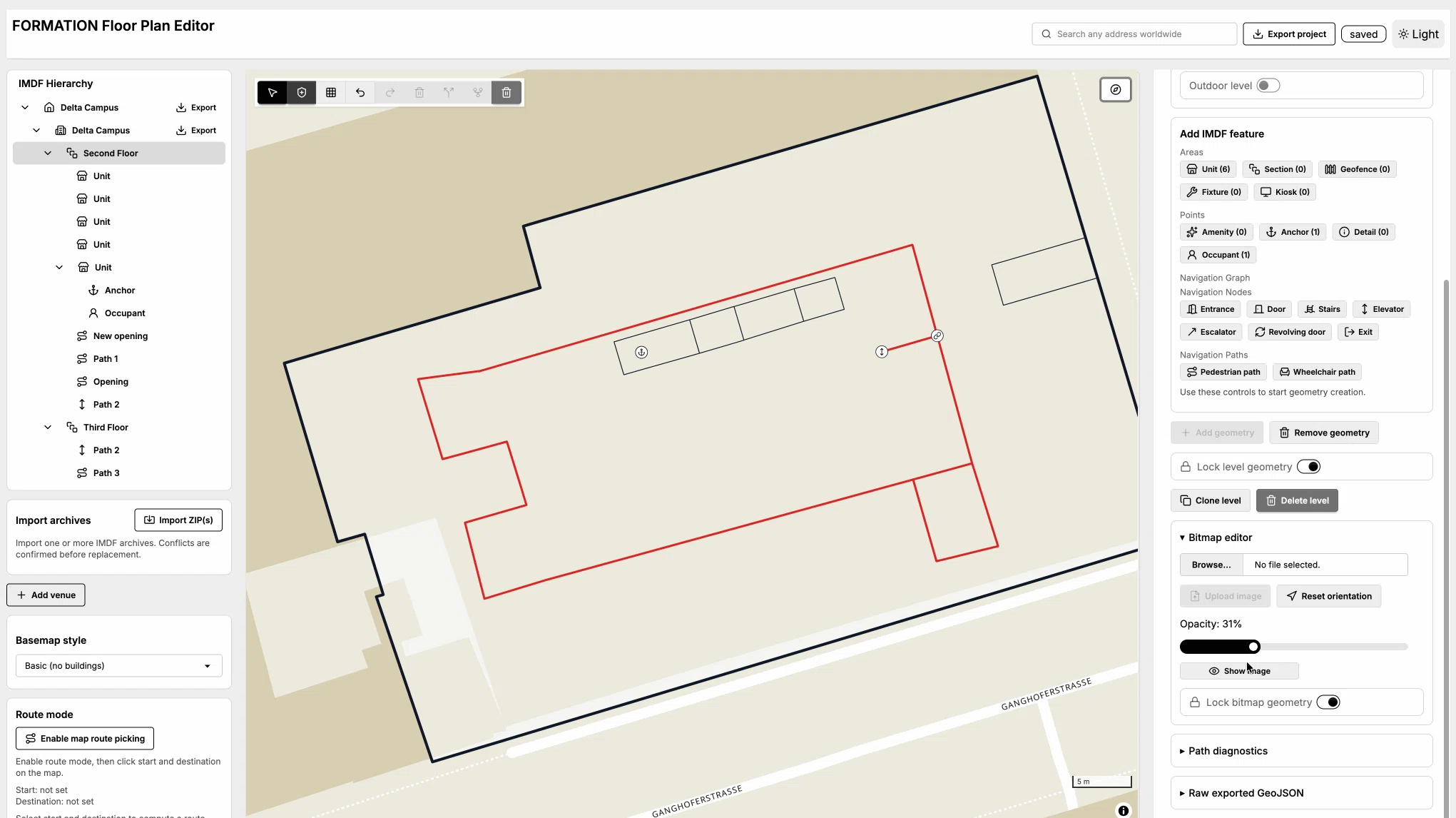Click Enable map route picking

(x=85, y=739)
